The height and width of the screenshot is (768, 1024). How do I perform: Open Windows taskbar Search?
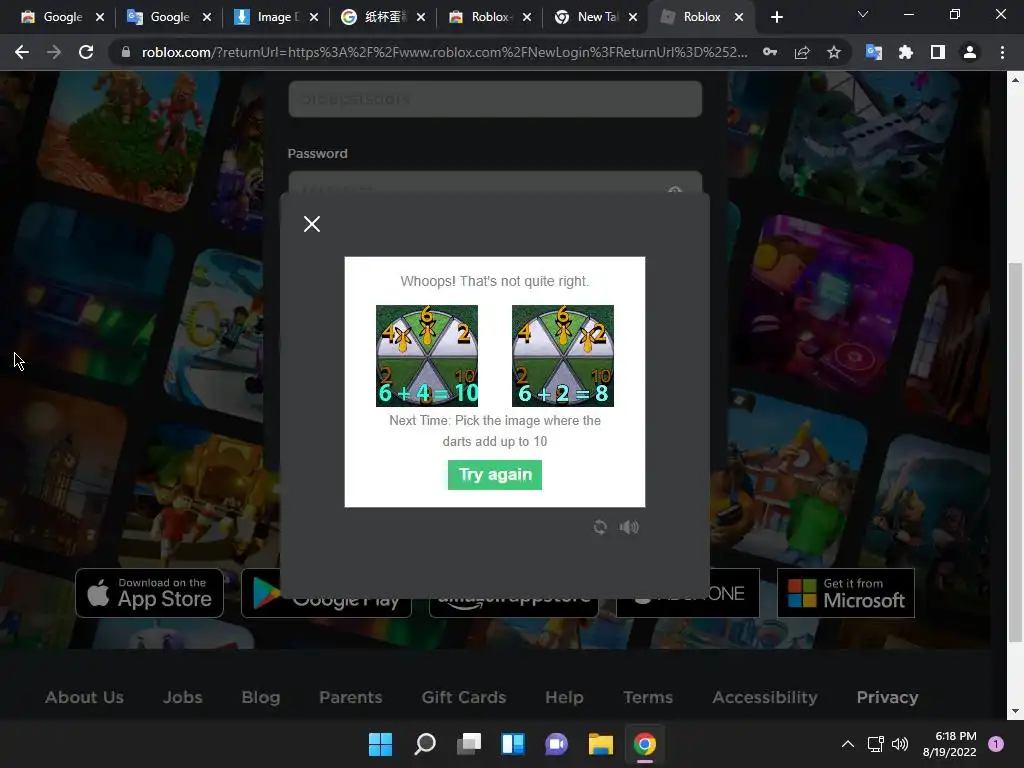coord(424,744)
